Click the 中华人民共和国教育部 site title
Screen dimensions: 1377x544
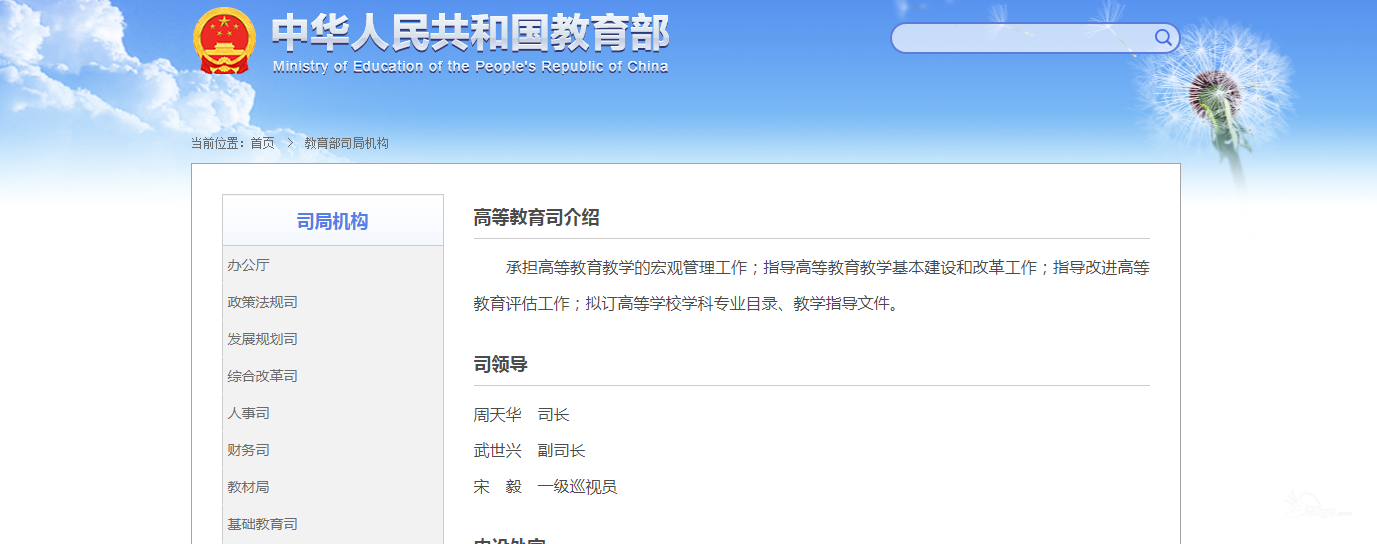(x=470, y=34)
